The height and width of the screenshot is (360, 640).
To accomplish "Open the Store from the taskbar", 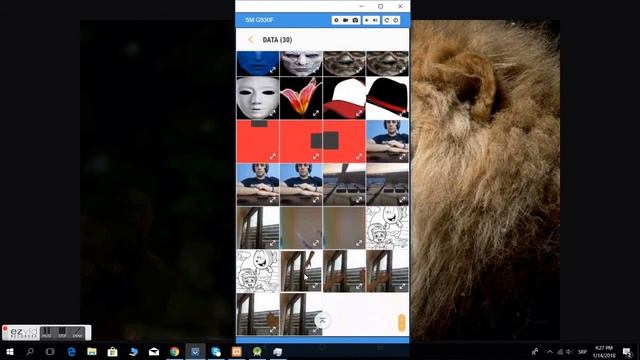I will [113, 351].
